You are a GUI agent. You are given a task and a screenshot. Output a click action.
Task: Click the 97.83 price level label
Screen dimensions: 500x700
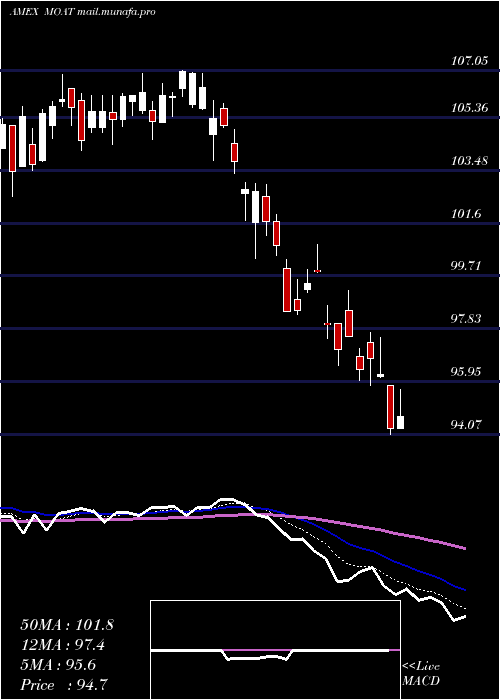pyautogui.click(x=467, y=318)
